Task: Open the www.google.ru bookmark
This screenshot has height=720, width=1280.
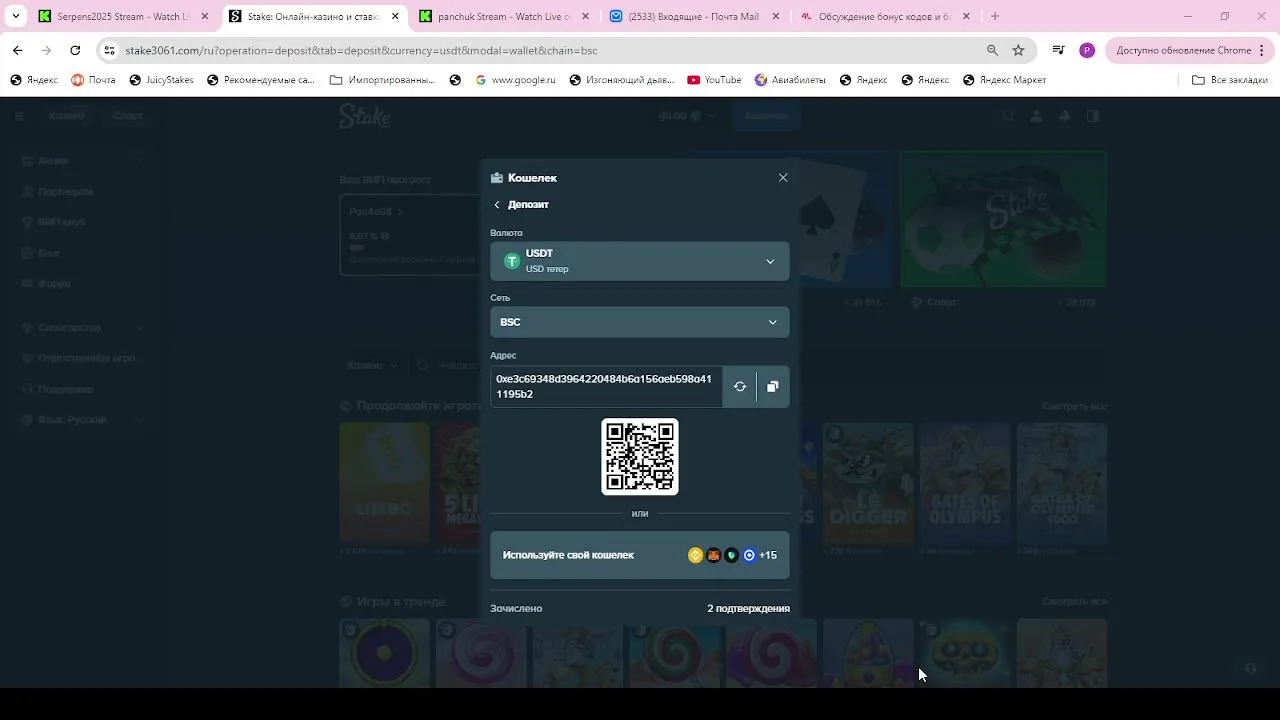Action: tap(514, 80)
